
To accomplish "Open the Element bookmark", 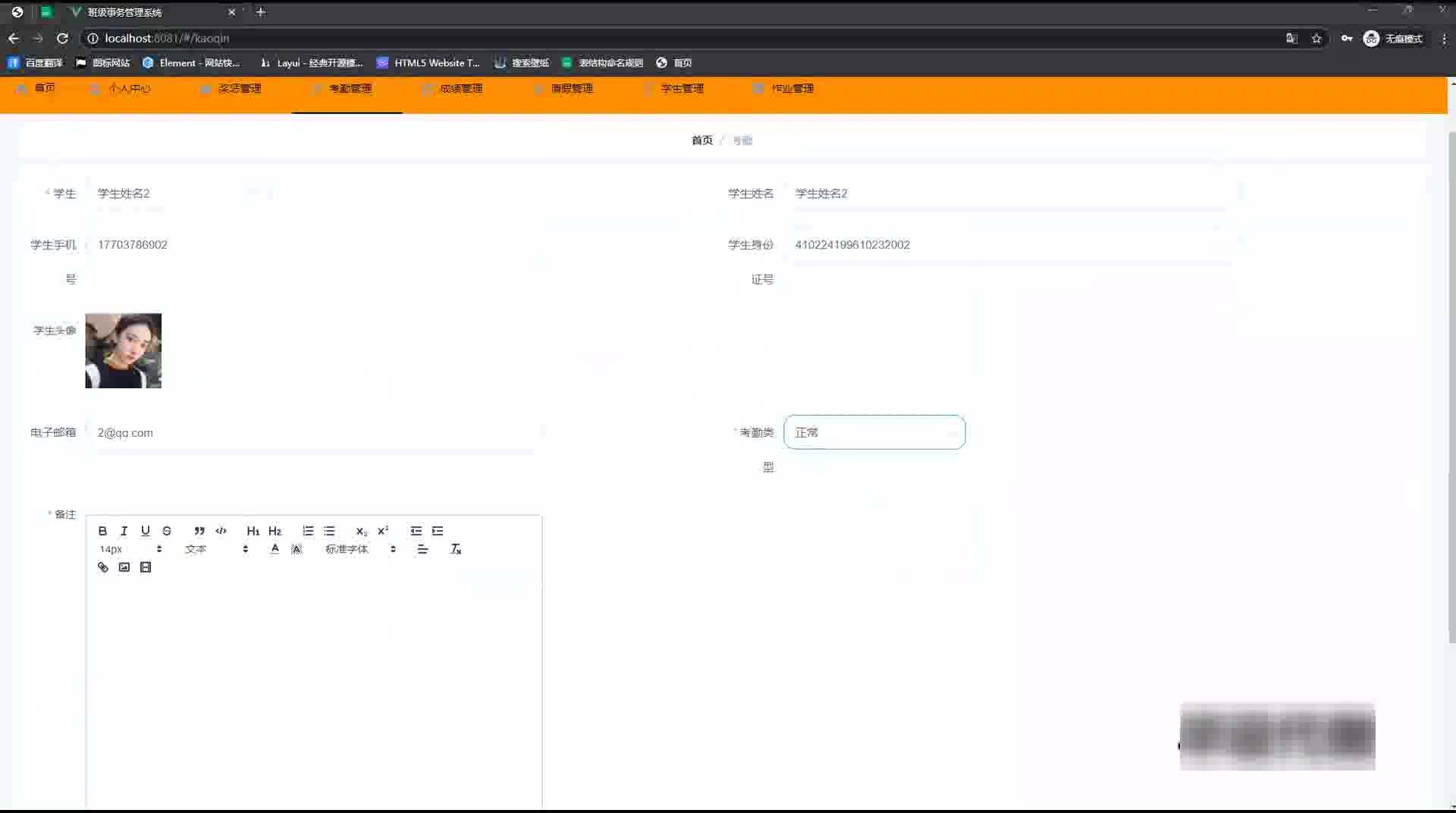I will (x=191, y=63).
